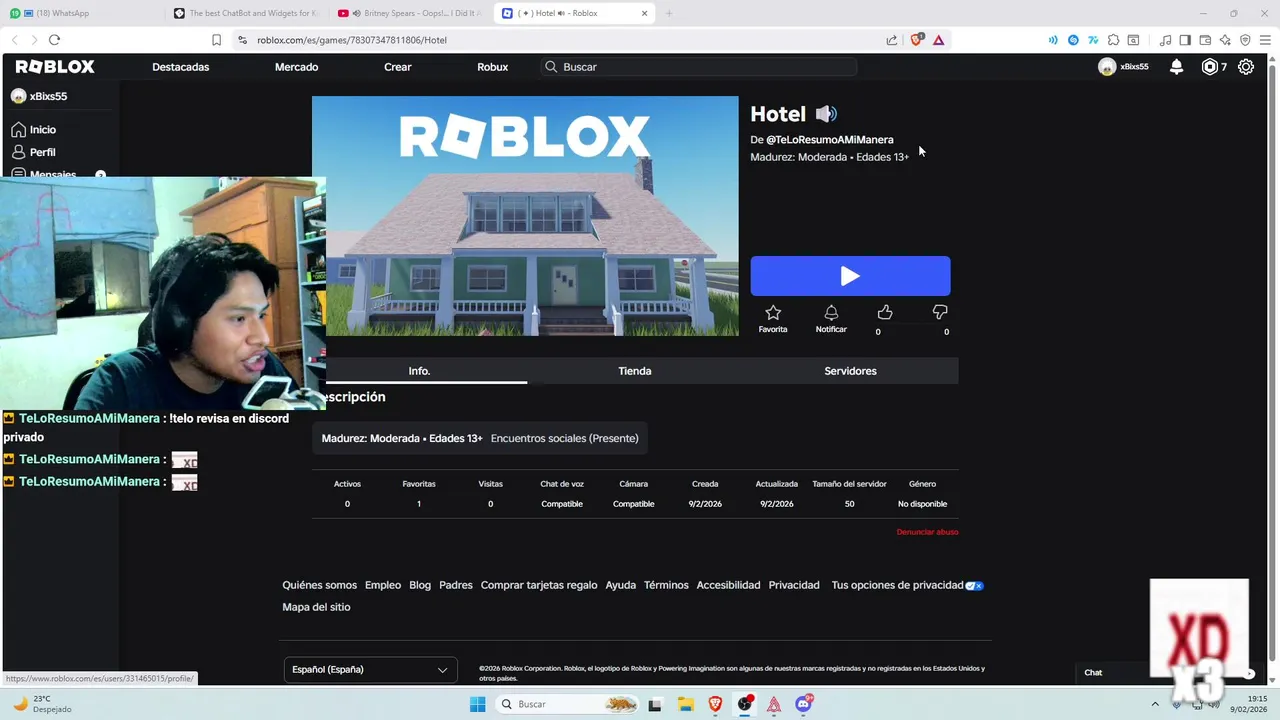
Task: Click the Hotel game thumbnail image
Action: 525,216
